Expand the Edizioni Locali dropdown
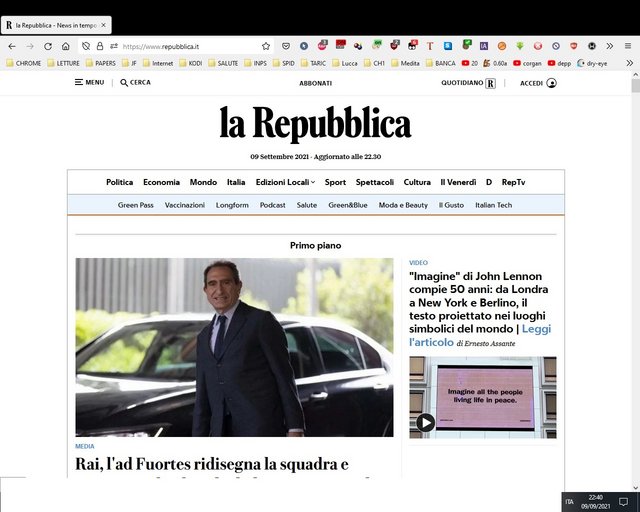This screenshot has width=640, height=512. [285, 182]
